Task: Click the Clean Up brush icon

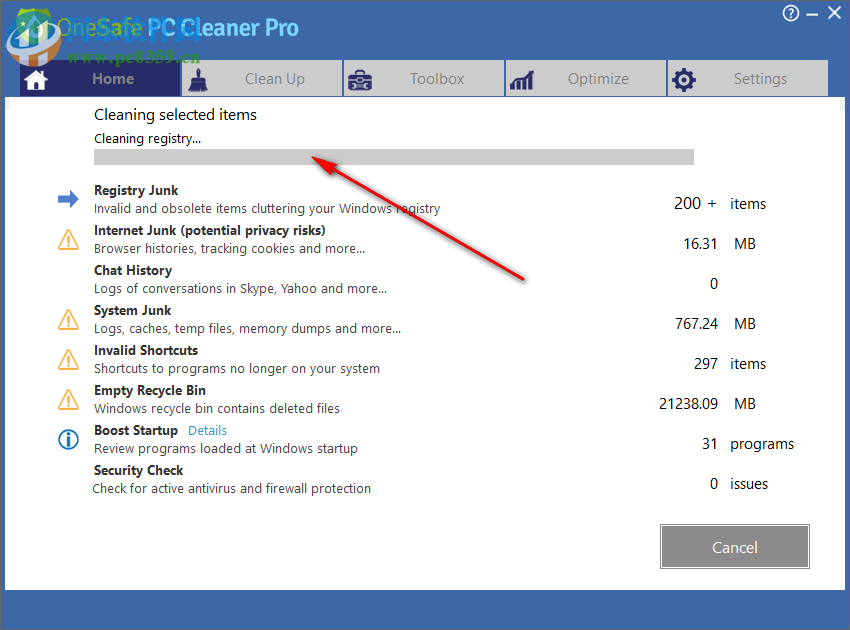Action: tap(197, 78)
